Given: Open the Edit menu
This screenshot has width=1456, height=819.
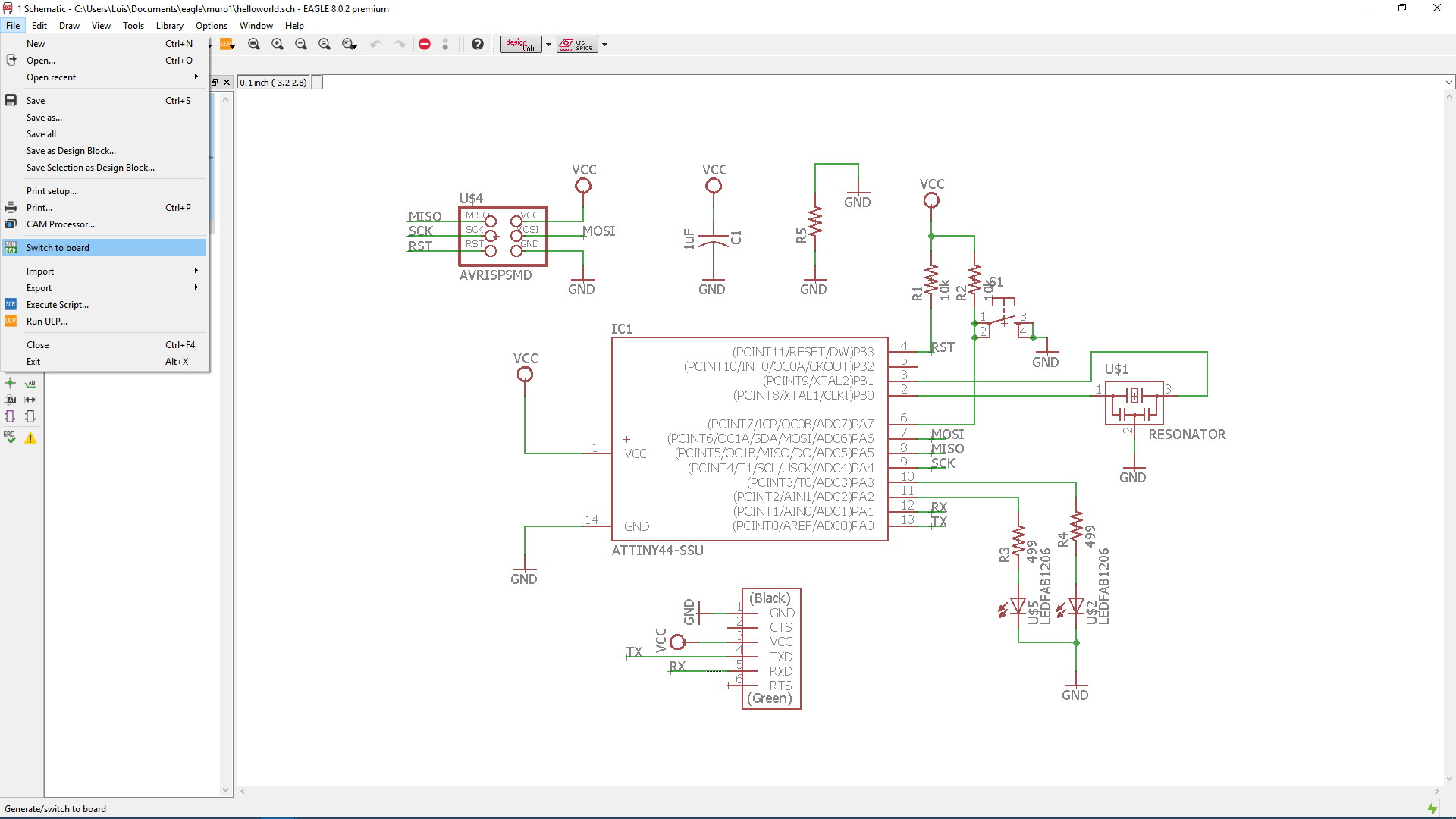Looking at the screenshot, I should pyautogui.click(x=39, y=25).
